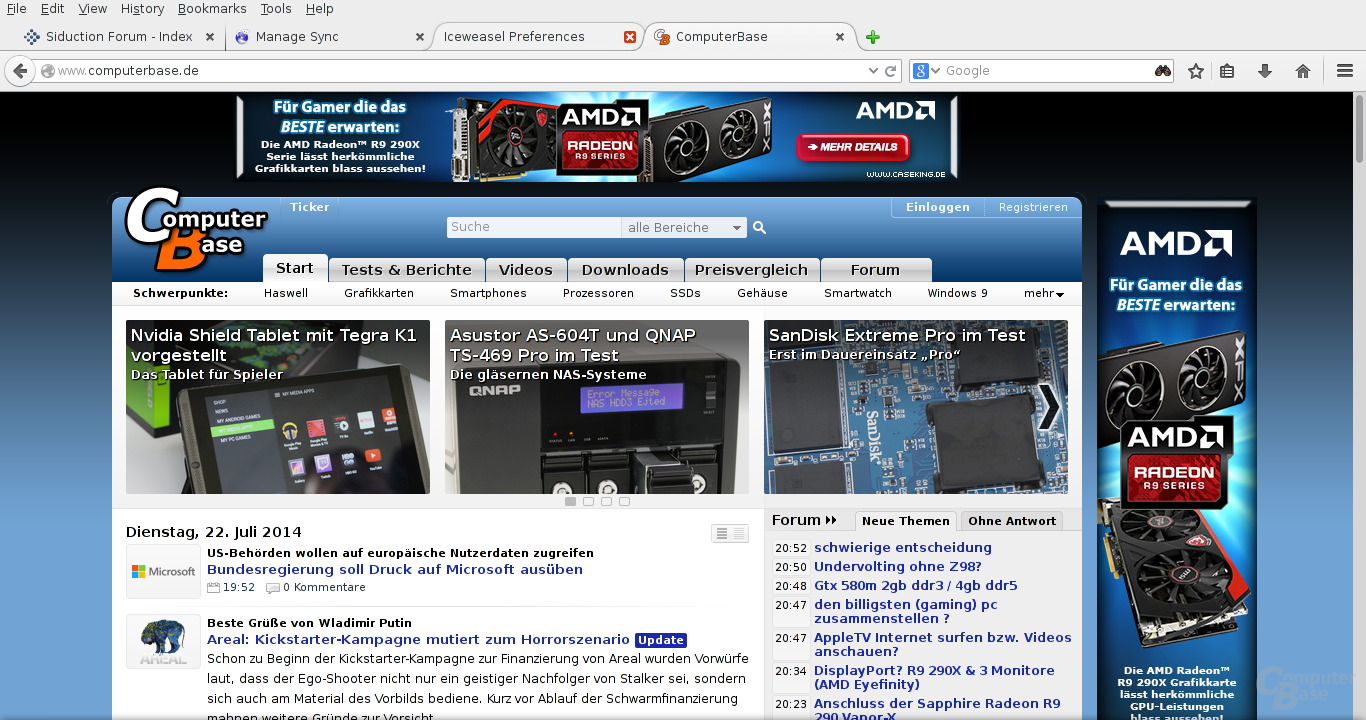Select second carousel page indicator
This screenshot has height=720, width=1366.
pos(588,502)
